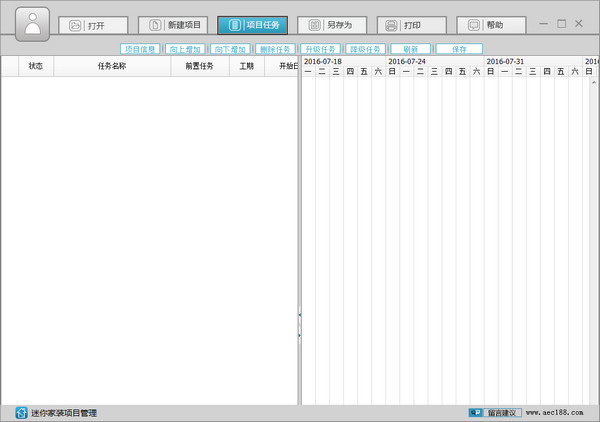
Task: Demote task using 降级任务
Action: (x=365, y=49)
